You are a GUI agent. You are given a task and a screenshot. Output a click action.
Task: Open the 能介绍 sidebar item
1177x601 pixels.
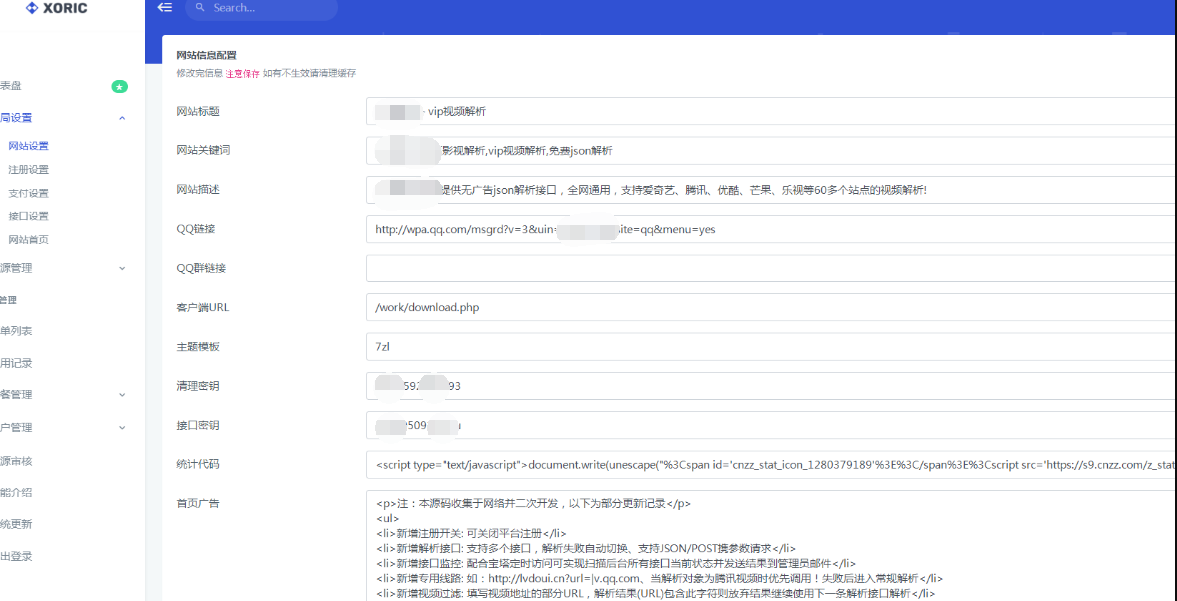[x=16, y=493]
